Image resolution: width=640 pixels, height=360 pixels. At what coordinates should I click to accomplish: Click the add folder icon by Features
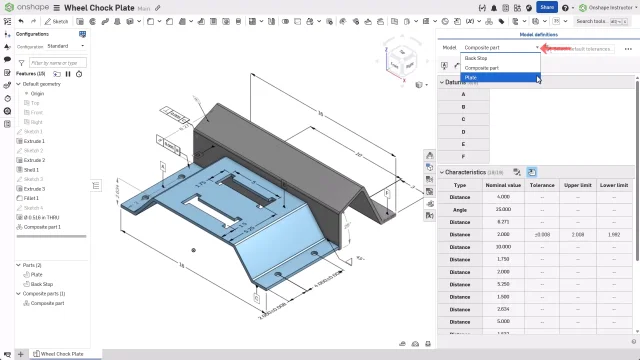[57, 74]
